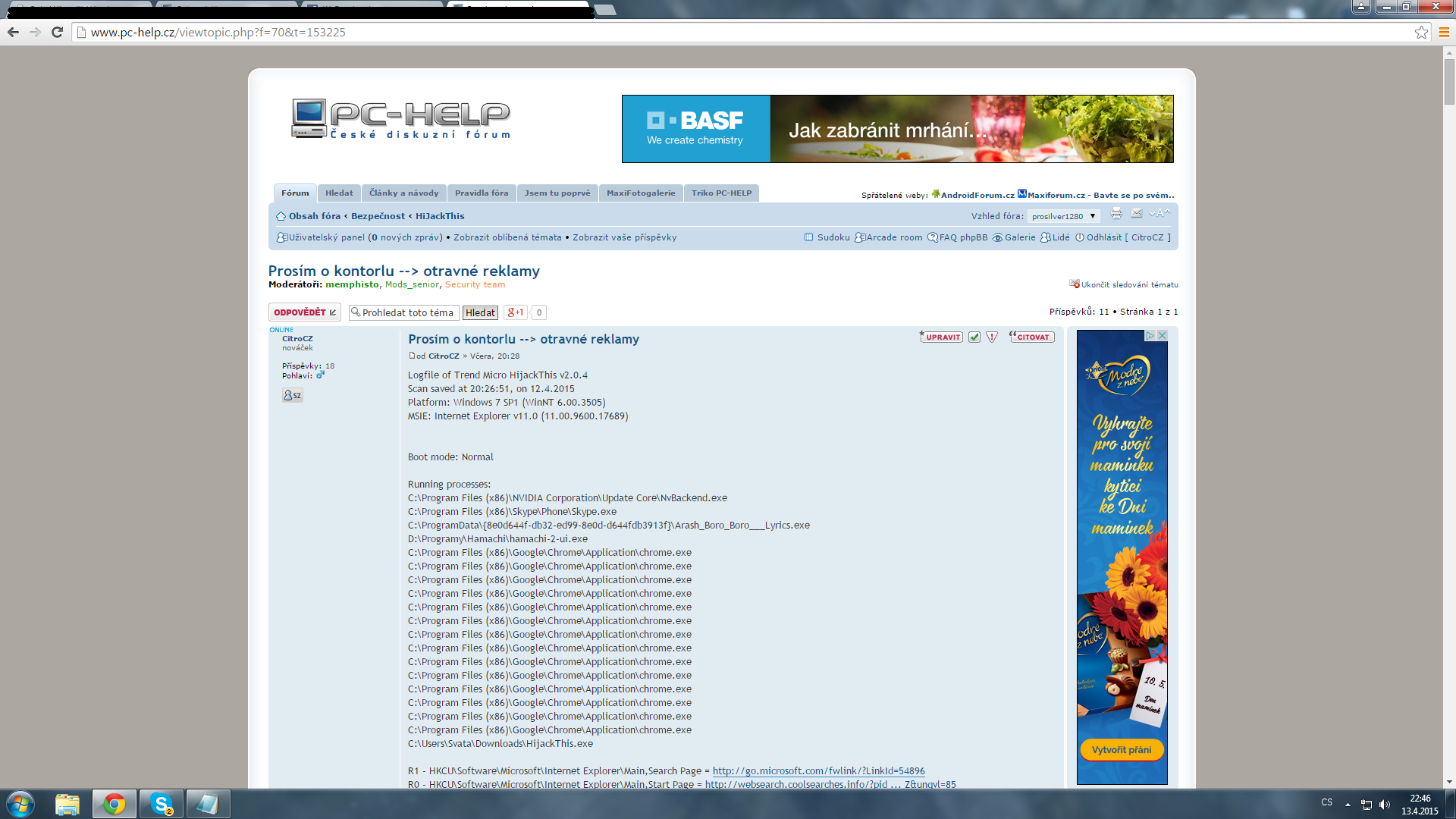Click moderator memphisto link
1456x819 pixels.
tap(352, 284)
